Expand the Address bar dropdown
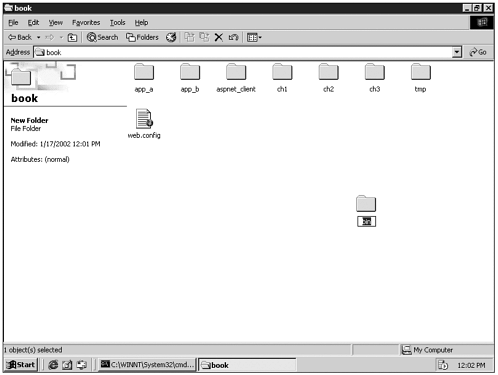This screenshot has width=498, height=375. 457,52
